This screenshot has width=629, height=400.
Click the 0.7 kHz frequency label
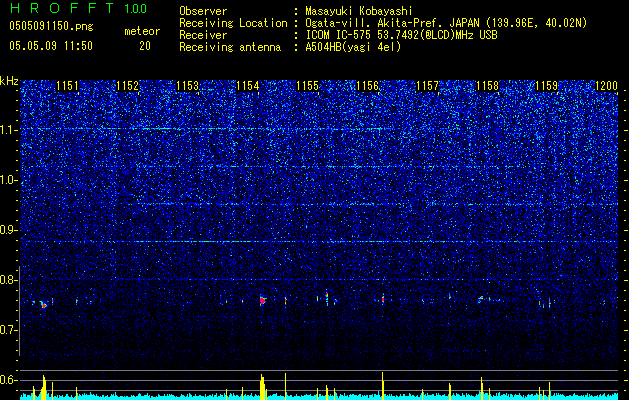[x=9, y=330]
